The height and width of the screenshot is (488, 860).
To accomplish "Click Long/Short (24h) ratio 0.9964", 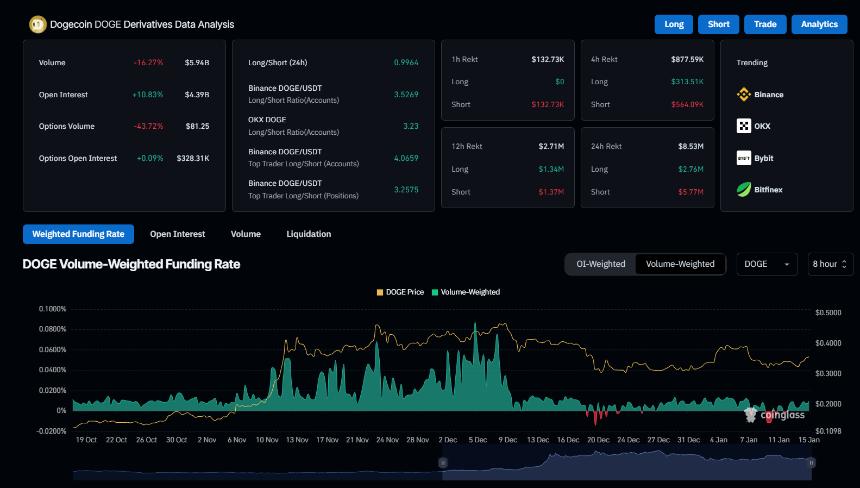I will tap(406, 63).
